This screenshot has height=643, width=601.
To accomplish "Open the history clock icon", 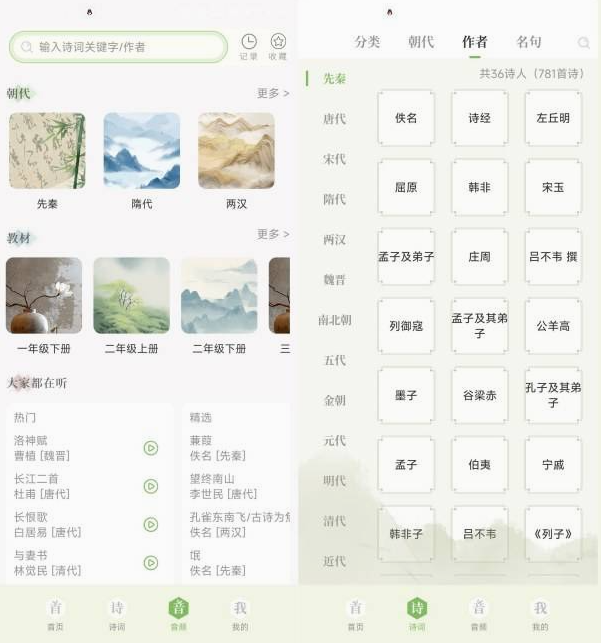I will (x=249, y=42).
